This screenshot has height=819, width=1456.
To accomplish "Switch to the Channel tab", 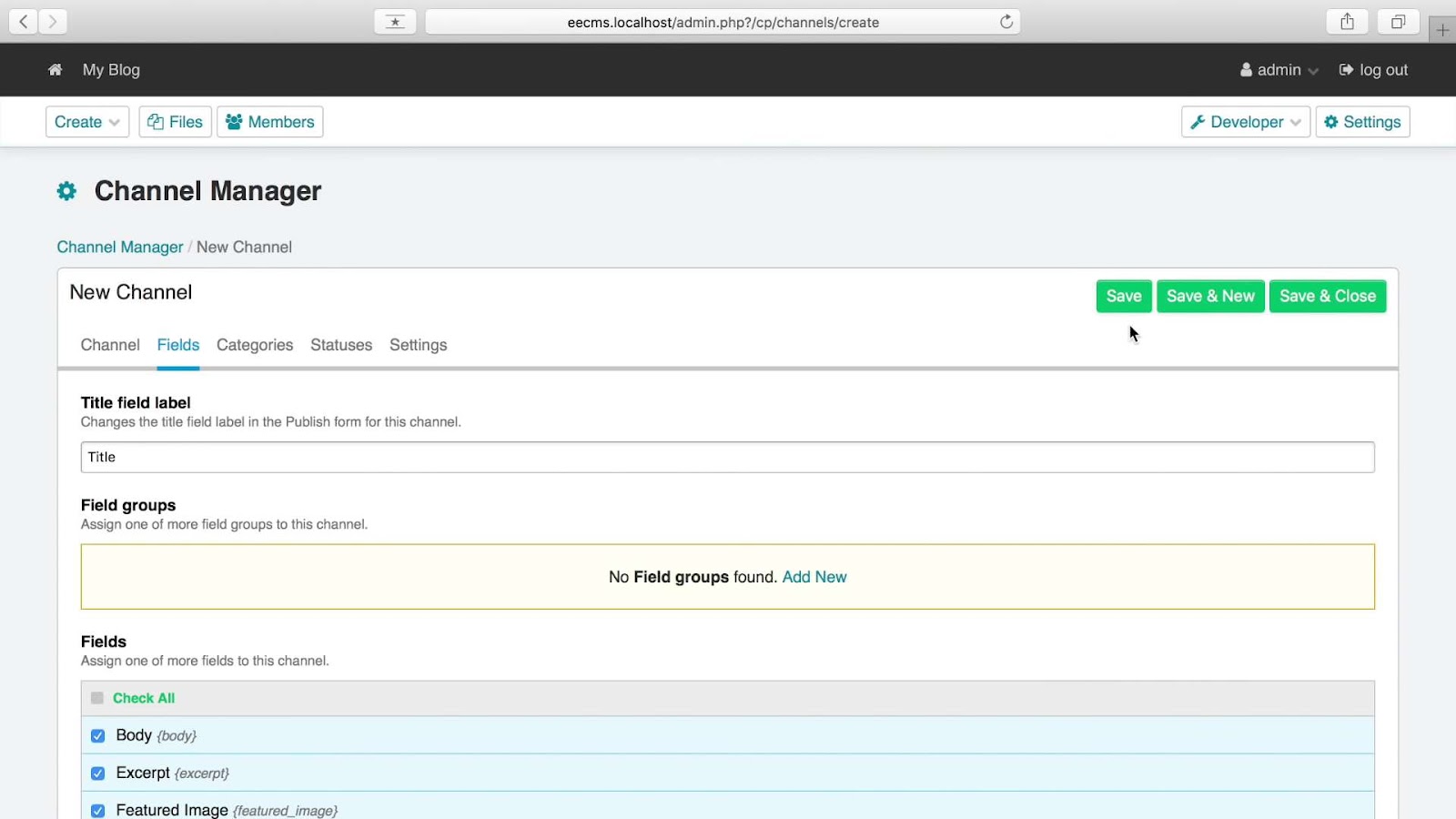I will (x=110, y=345).
